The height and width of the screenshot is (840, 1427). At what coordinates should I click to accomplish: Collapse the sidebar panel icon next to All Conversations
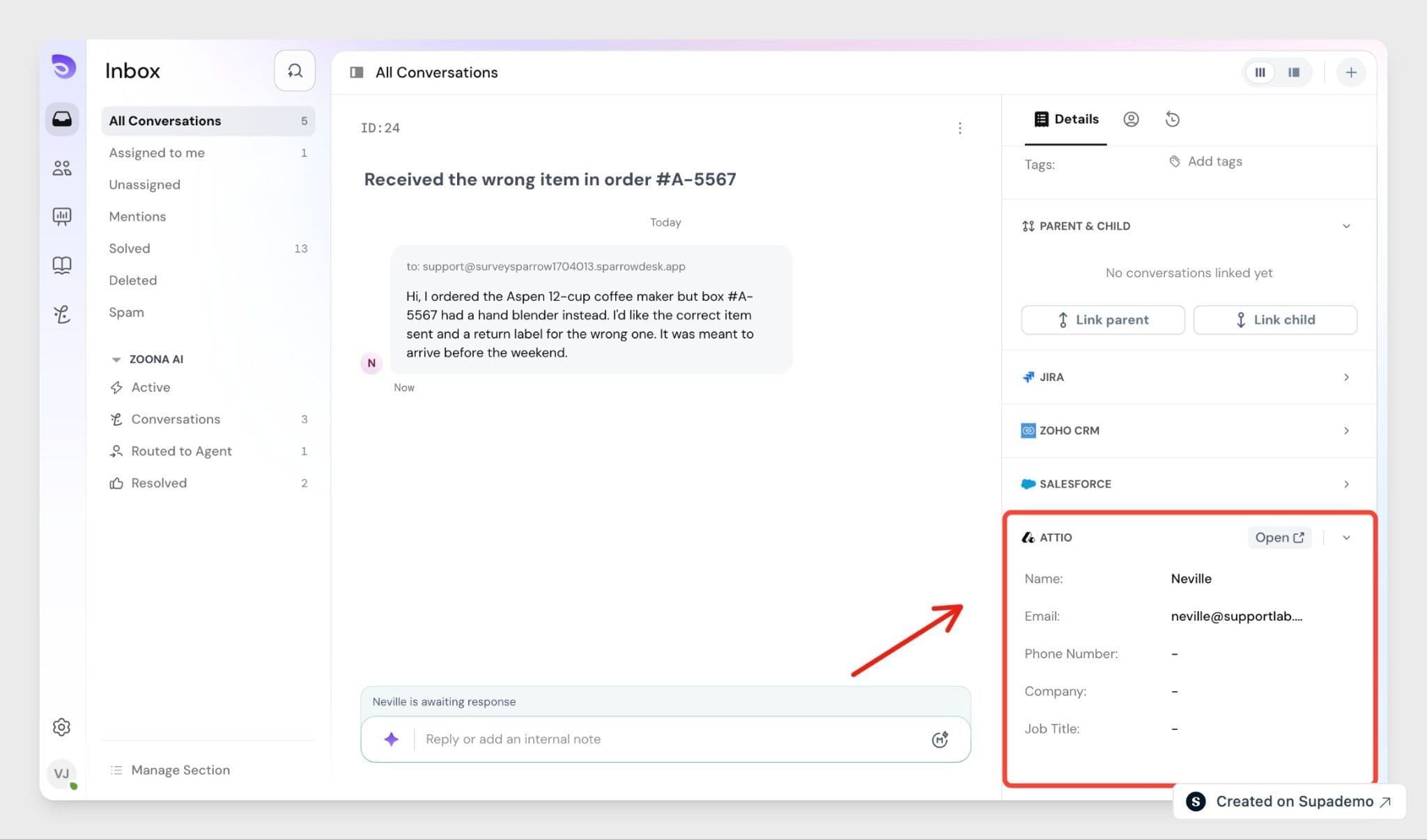(x=357, y=72)
